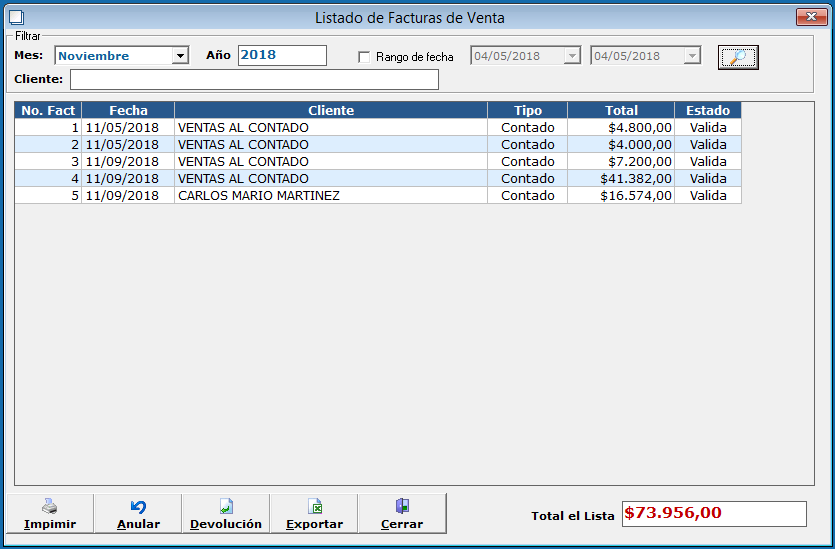The width and height of the screenshot is (835, 549).
Task: Open the Mes dropdown showing Noviembre
Action: point(180,56)
